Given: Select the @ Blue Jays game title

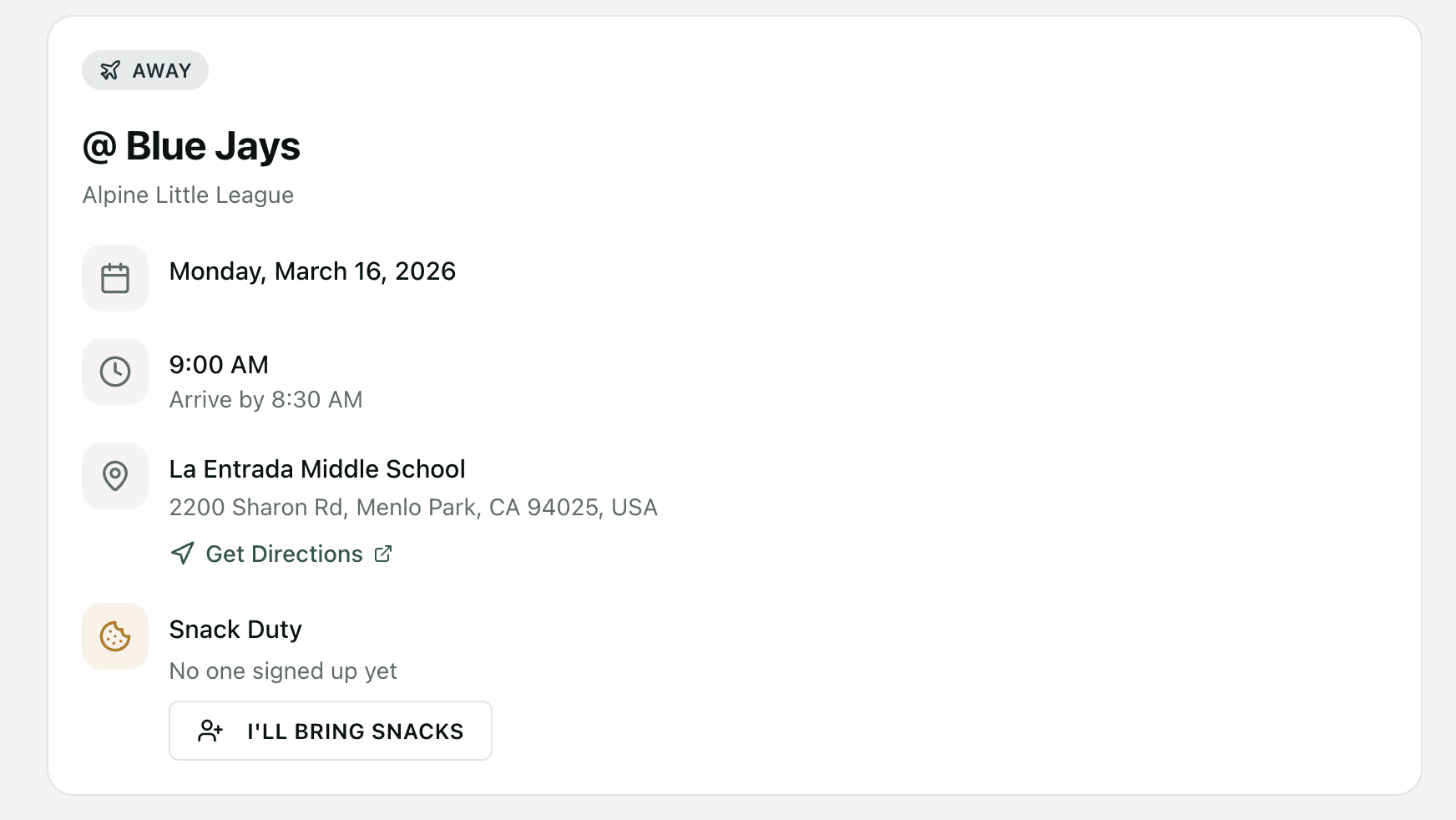Looking at the screenshot, I should coord(191,146).
